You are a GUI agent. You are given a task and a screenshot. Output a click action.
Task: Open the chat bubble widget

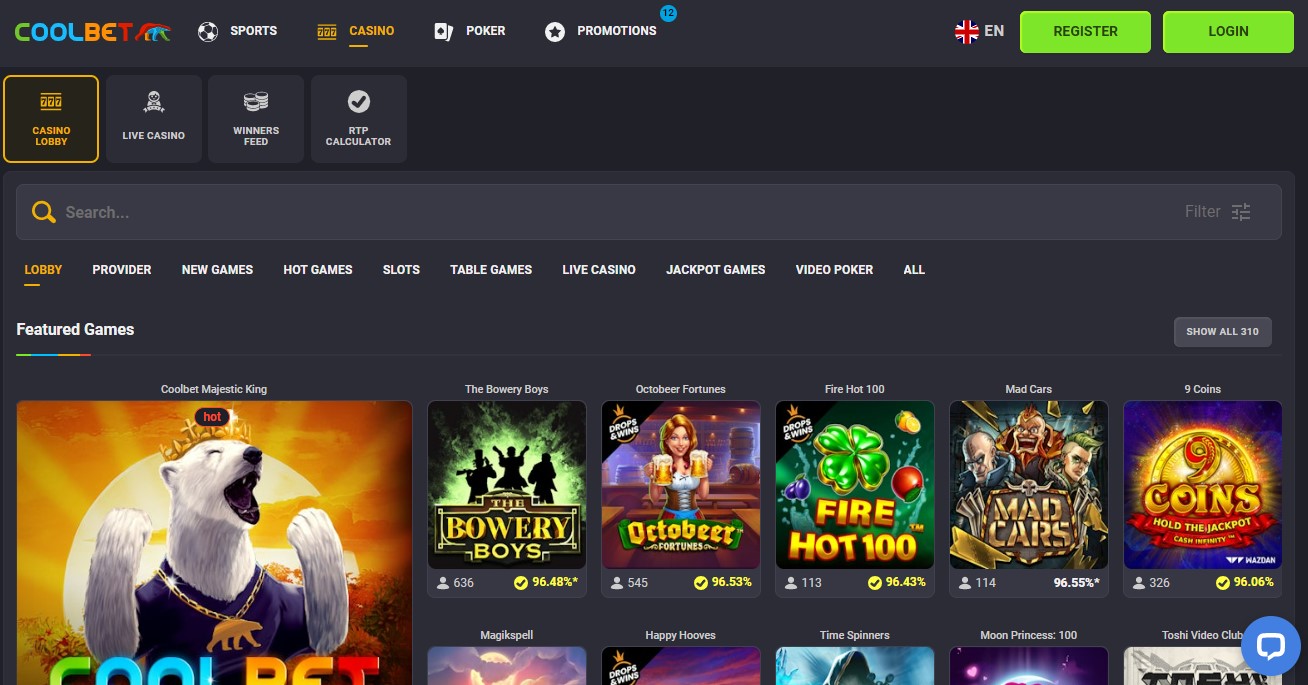pyautogui.click(x=1270, y=646)
